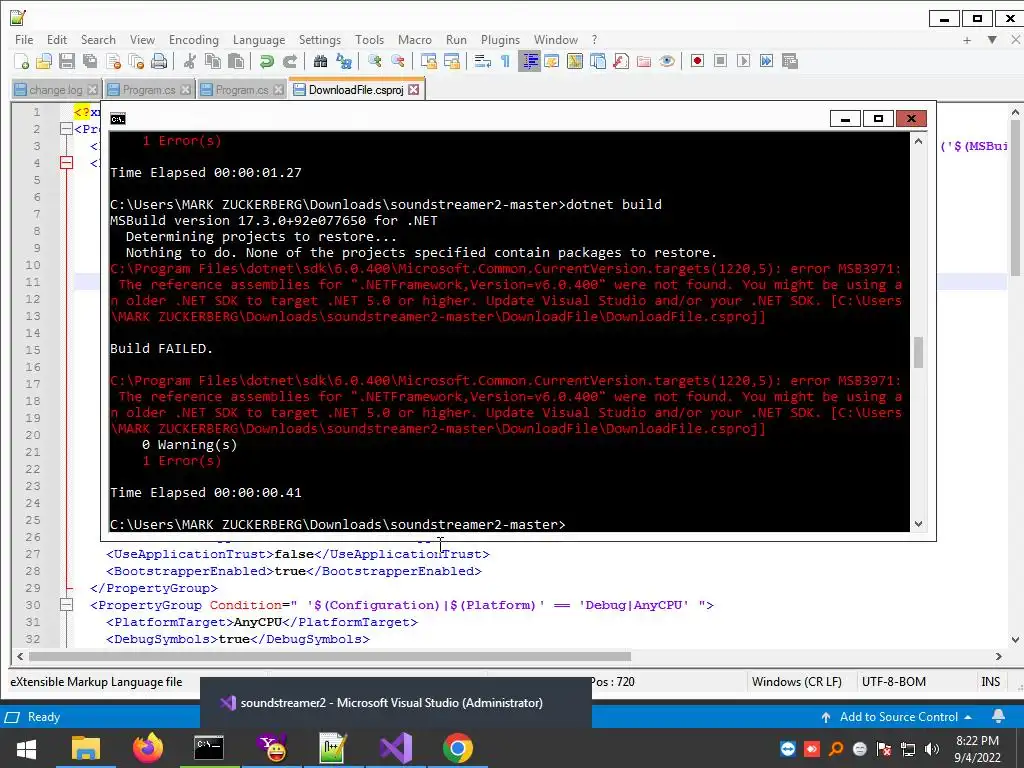This screenshot has width=1024, height=768.
Task: Toggle synchronized vertical scrolling icon
Action: 428,61
